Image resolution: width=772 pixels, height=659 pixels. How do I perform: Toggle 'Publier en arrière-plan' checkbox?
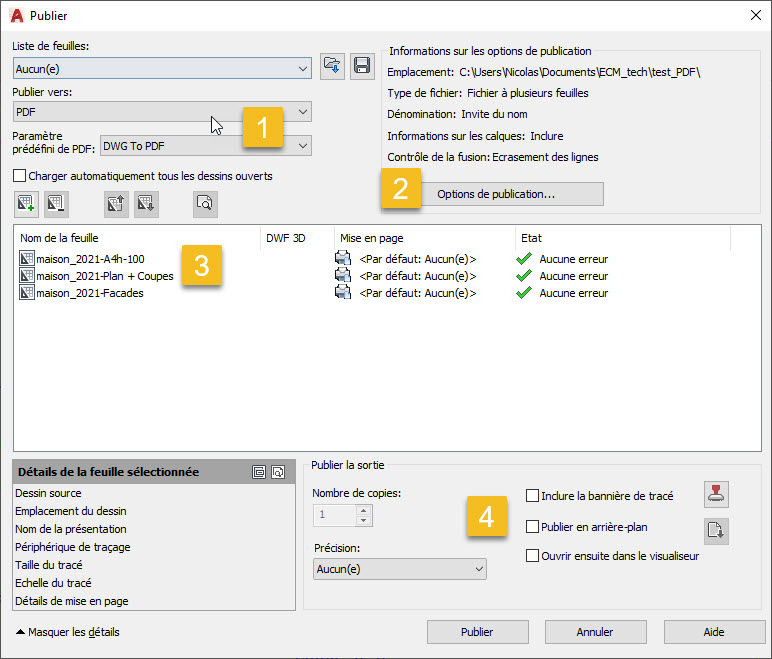[533, 526]
